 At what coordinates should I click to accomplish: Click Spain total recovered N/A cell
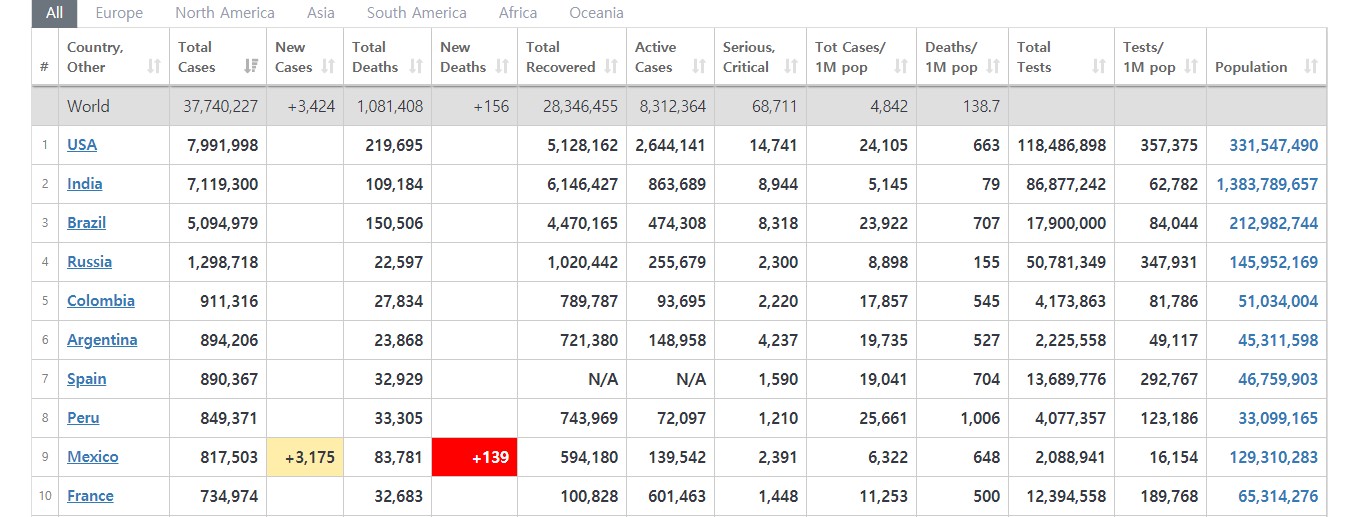[574, 379]
